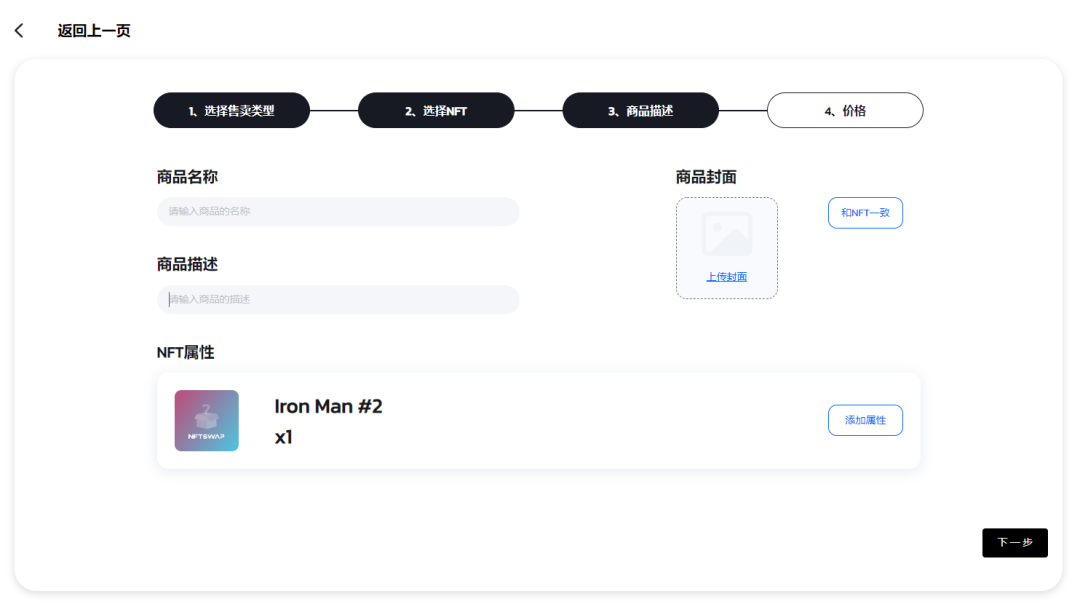Click the back arrow icon
Image resolution: width=1080 pixels, height=607 pixels.
pos(19,31)
